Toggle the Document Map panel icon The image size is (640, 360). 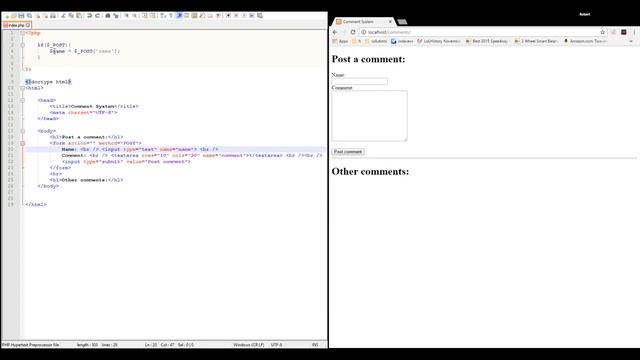[194, 16]
